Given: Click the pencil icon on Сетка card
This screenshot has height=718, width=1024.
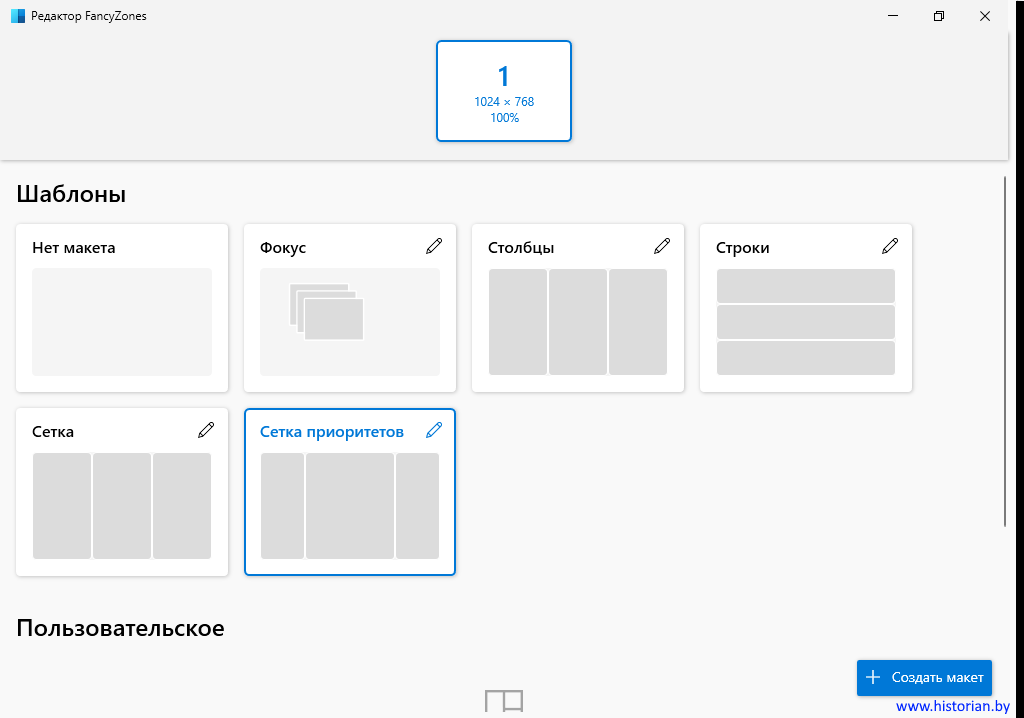Looking at the screenshot, I should click(x=205, y=430).
